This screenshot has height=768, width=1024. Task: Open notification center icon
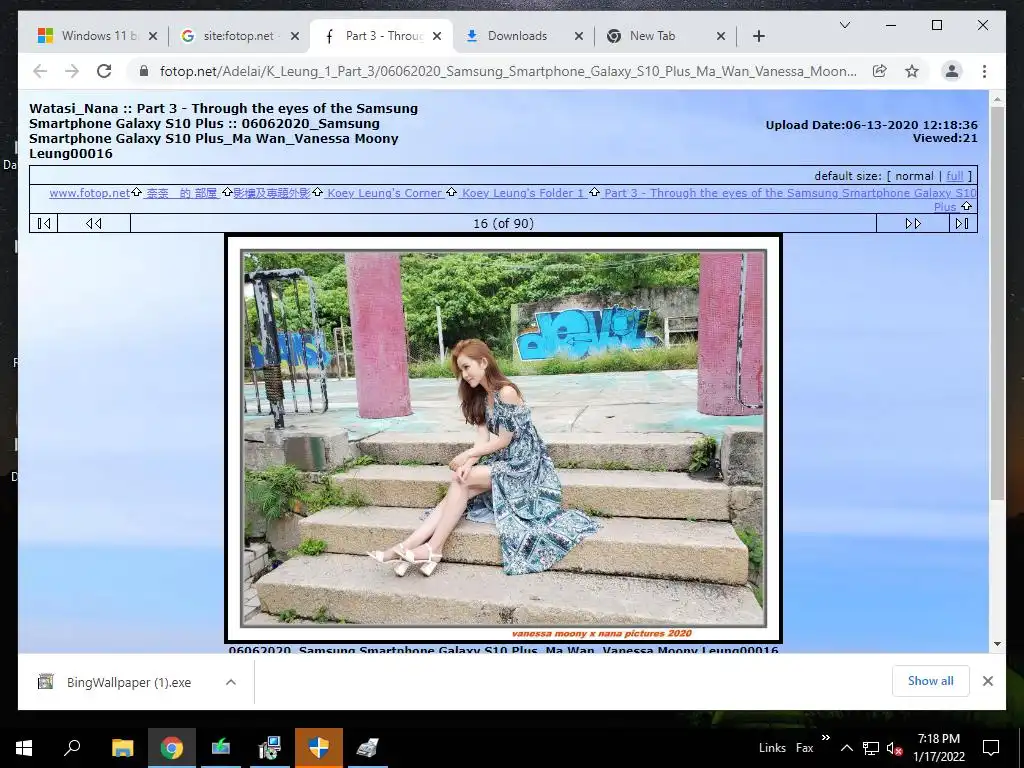tap(991, 748)
